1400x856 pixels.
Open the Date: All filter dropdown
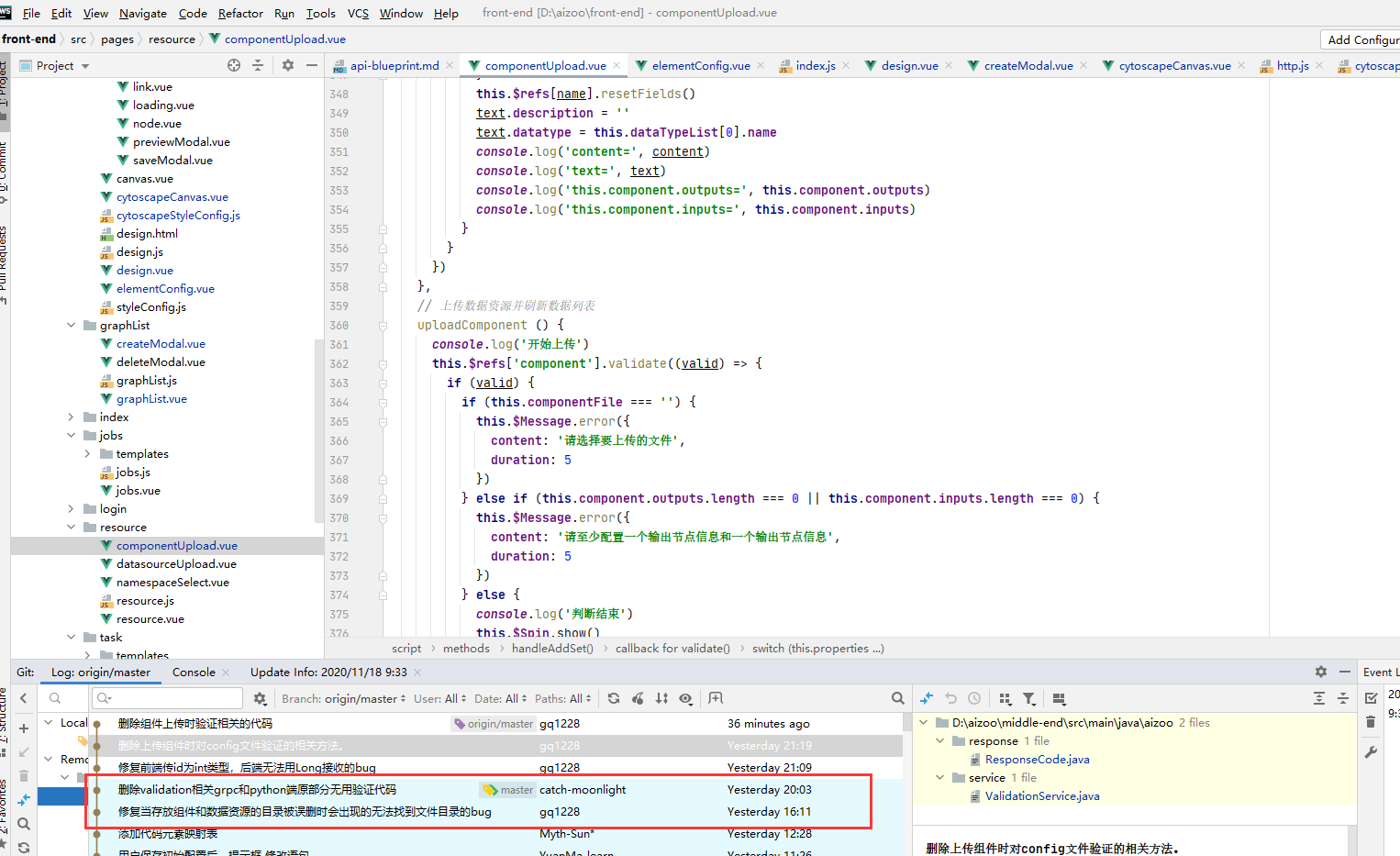click(501, 698)
